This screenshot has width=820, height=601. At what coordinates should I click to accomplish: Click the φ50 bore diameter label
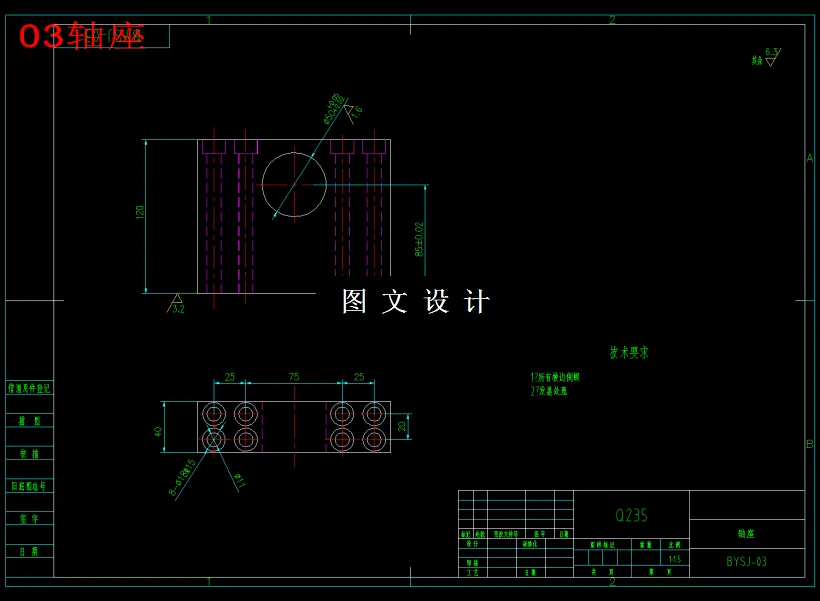click(x=335, y=109)
